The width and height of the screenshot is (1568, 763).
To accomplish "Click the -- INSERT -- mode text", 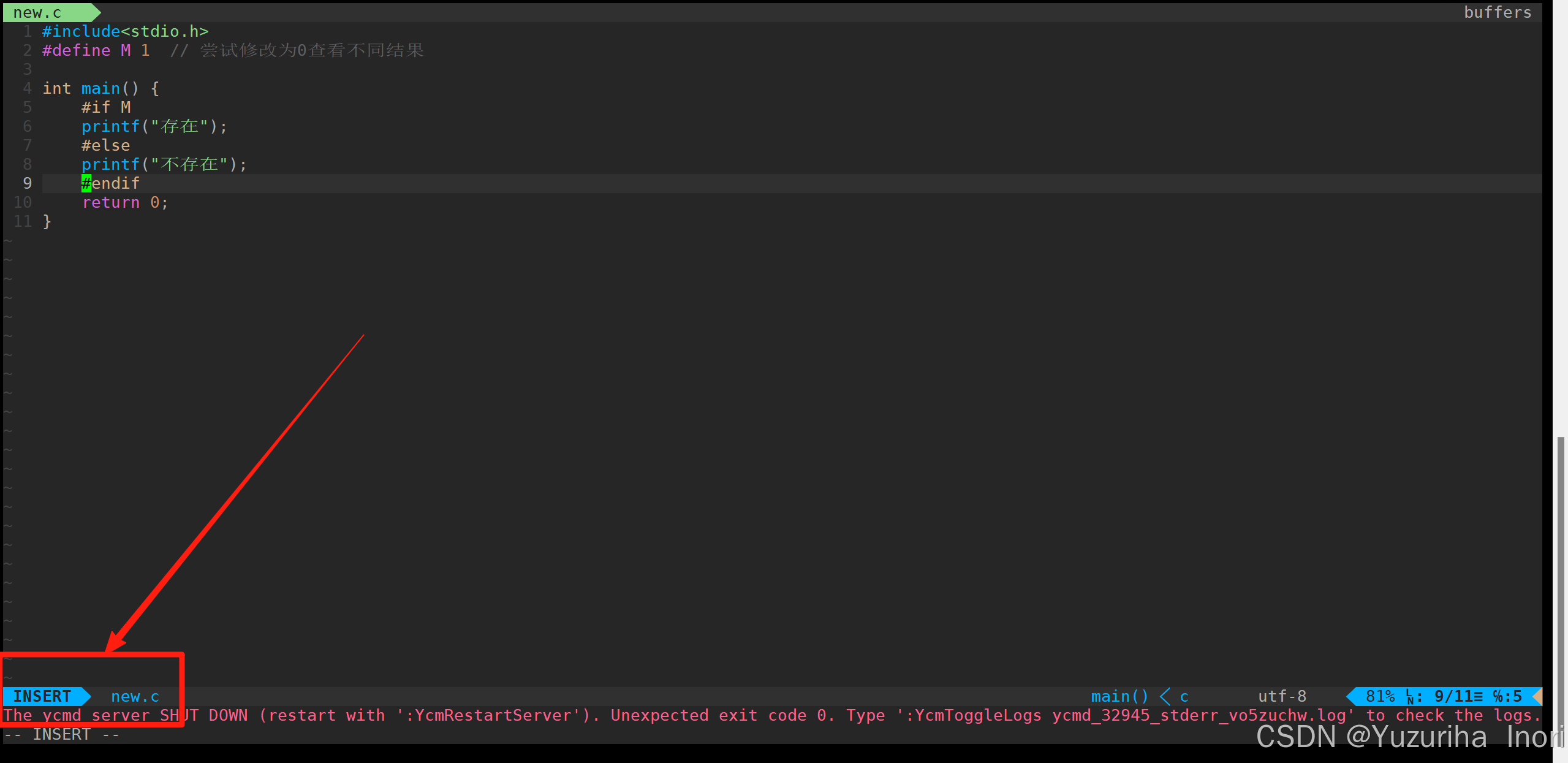I will click(x=61, y=734).
